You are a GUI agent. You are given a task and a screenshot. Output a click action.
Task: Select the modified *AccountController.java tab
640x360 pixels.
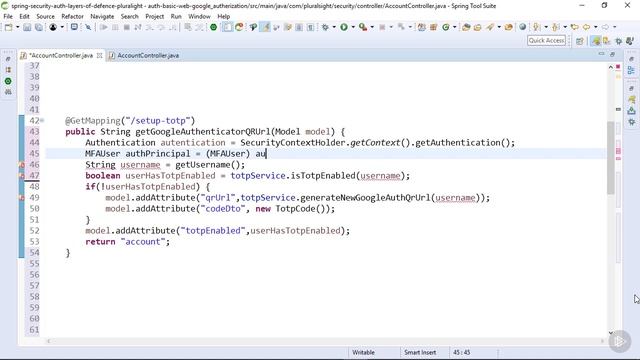coord(61,56)
